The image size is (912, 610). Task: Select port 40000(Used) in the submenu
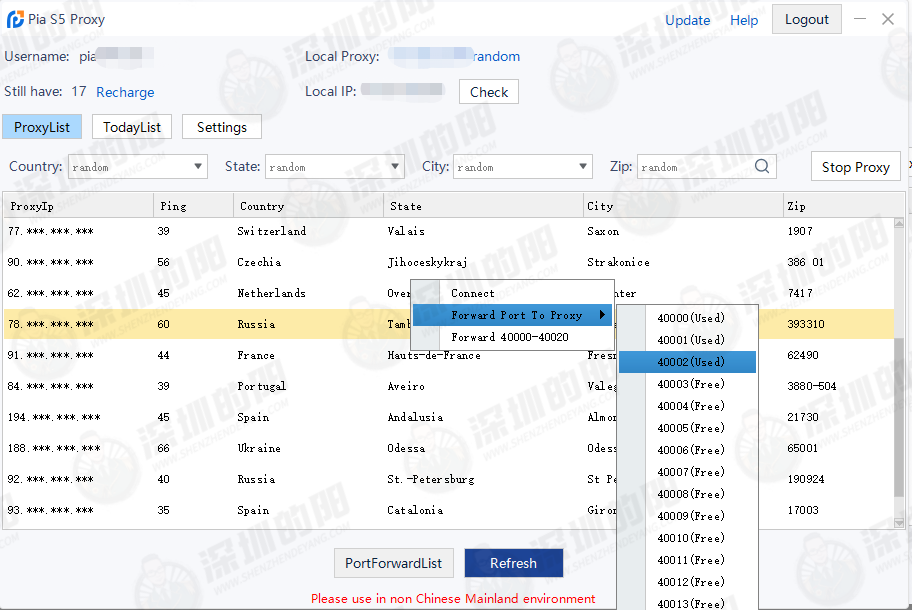tap(687, 318)
